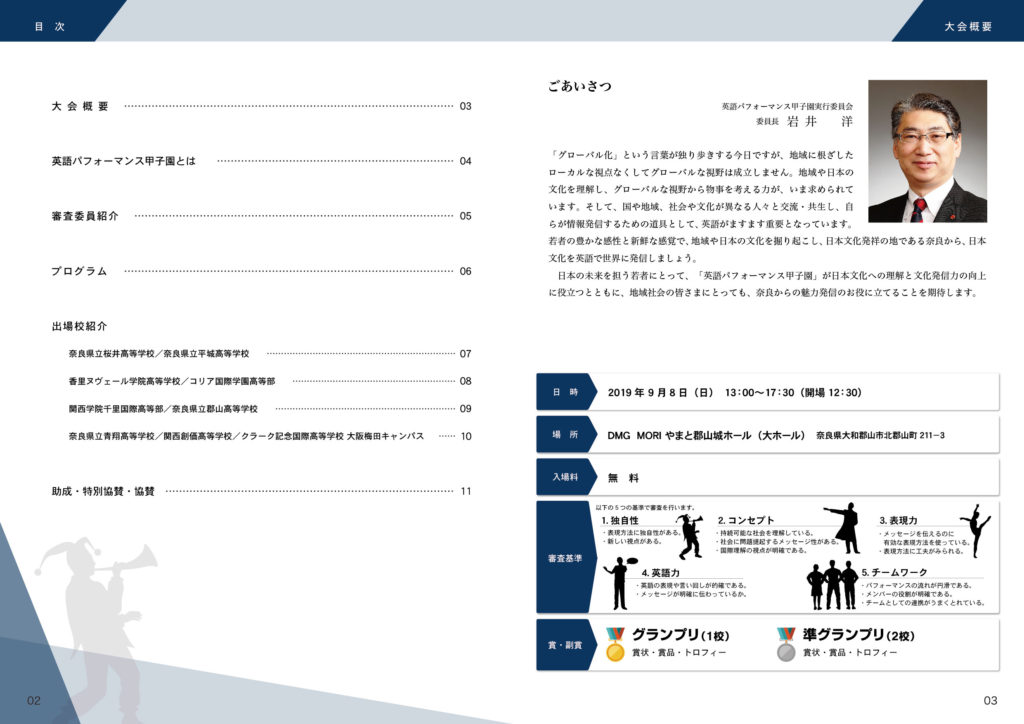Click the 審査基準 label tag
This screenshot has width=1024, height=724.
[566, 558]
